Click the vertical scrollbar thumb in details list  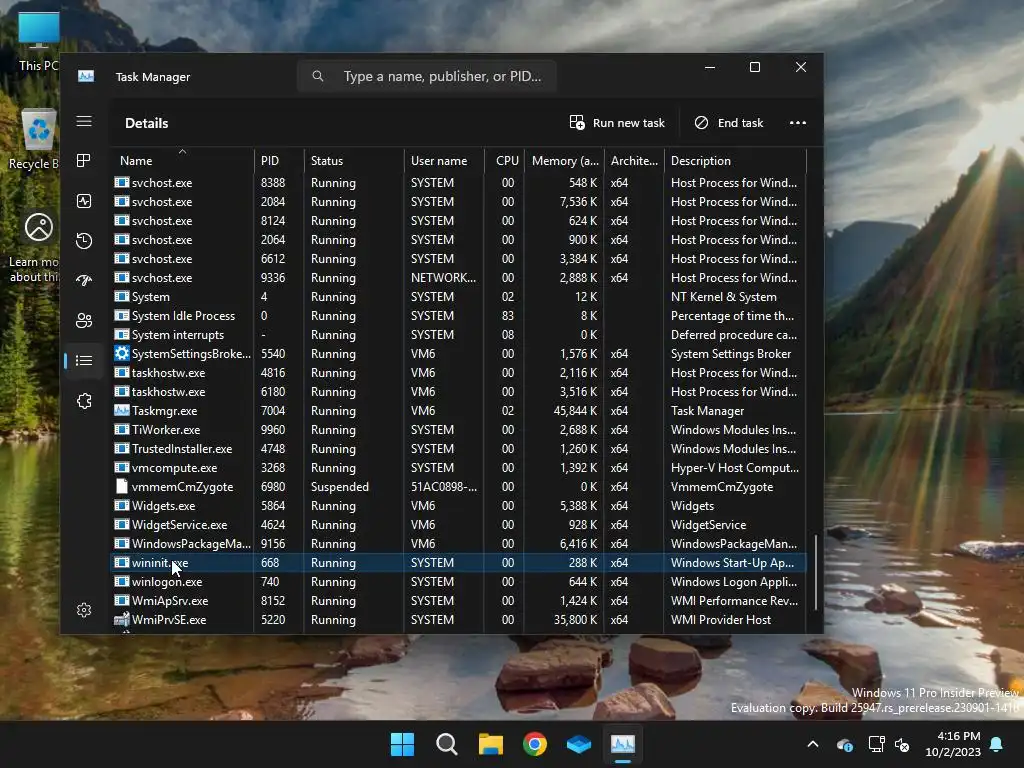pyautogui.click(x=816, y=573)
